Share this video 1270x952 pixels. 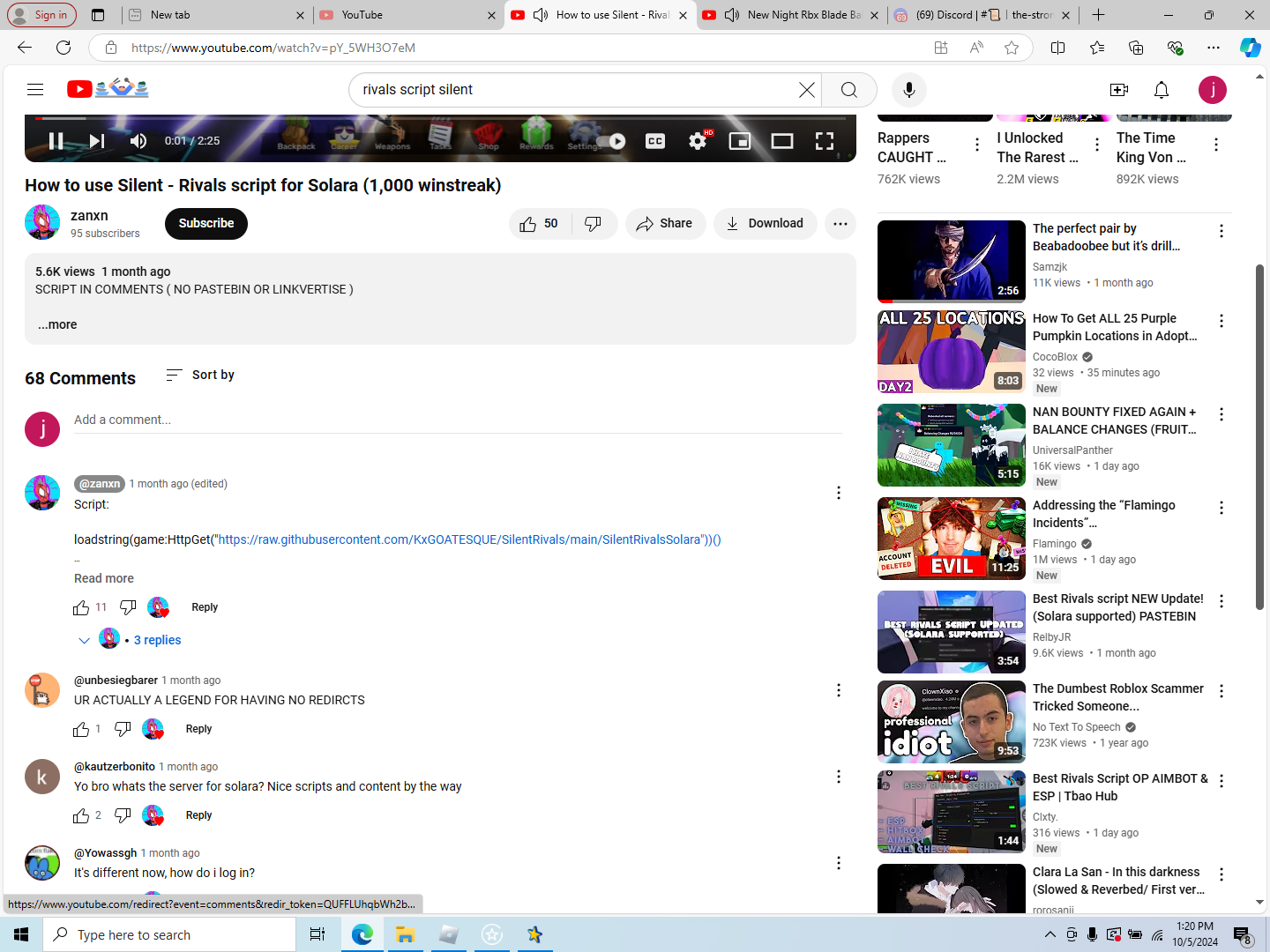click(x=665, y=224)
